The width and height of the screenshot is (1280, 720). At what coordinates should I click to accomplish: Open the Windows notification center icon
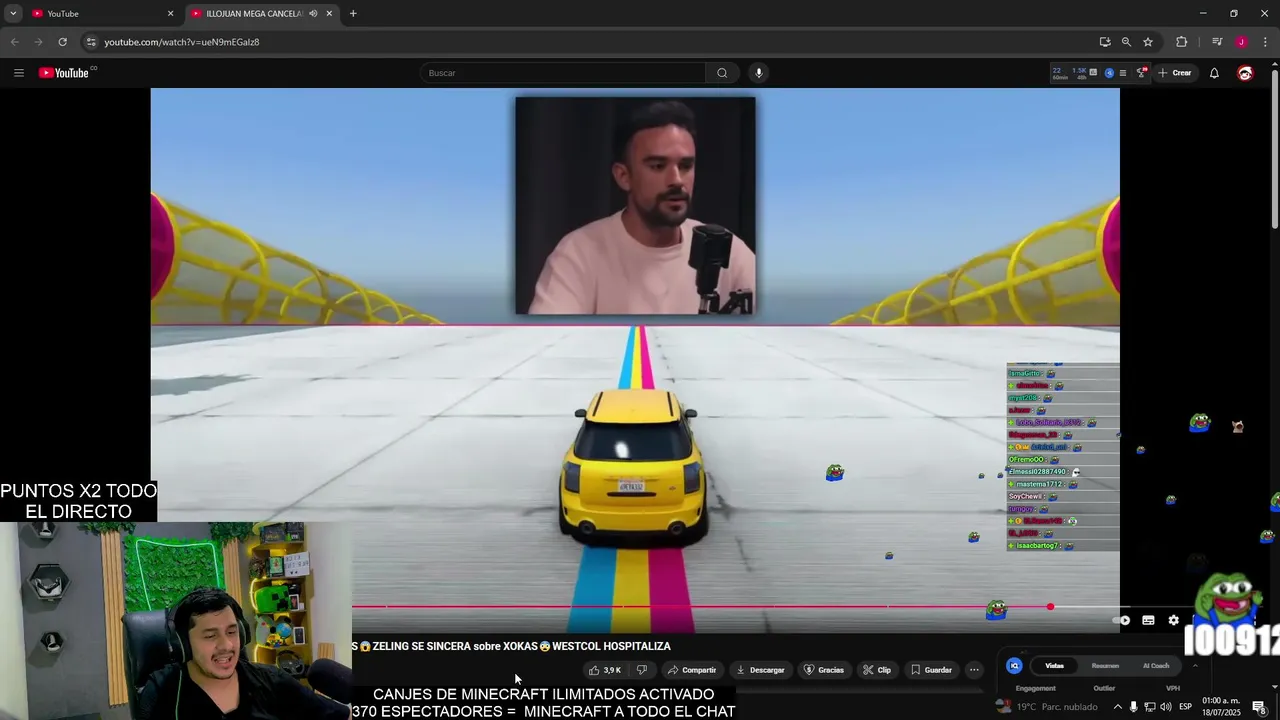tap(1259, 707)
